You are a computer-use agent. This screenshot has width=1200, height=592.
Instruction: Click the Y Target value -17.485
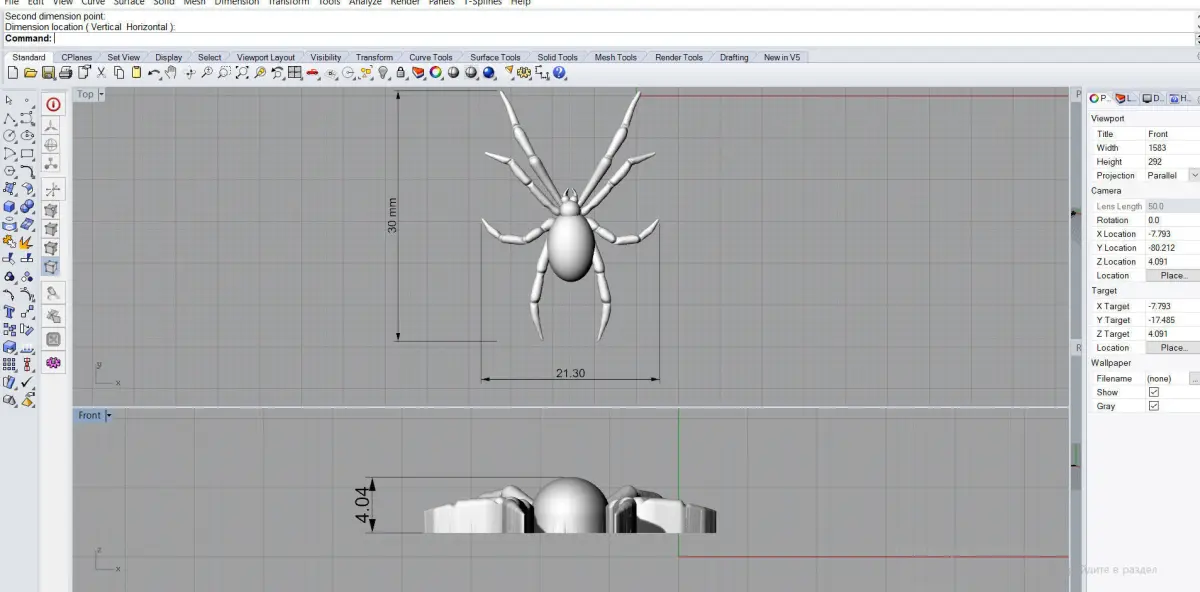(x=1172, y=320)
